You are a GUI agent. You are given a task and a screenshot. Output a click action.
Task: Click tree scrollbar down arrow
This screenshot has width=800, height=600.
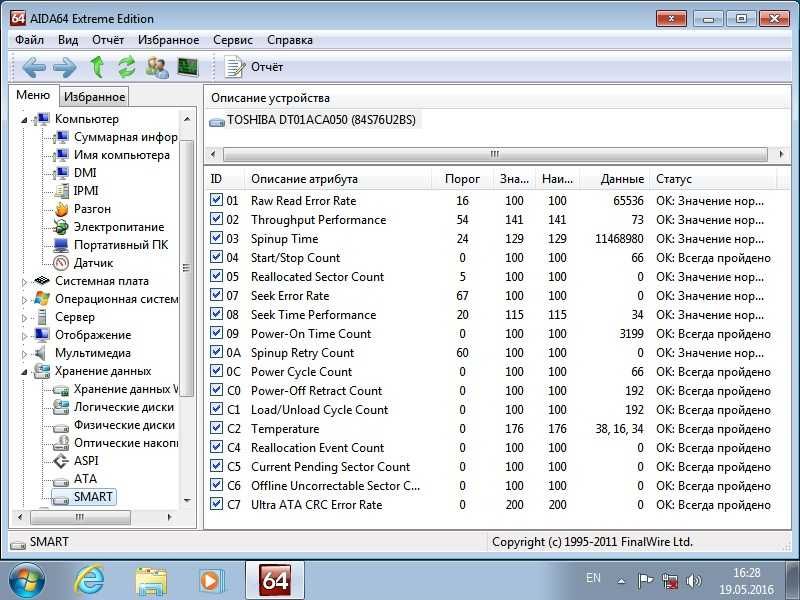(187, 501)
